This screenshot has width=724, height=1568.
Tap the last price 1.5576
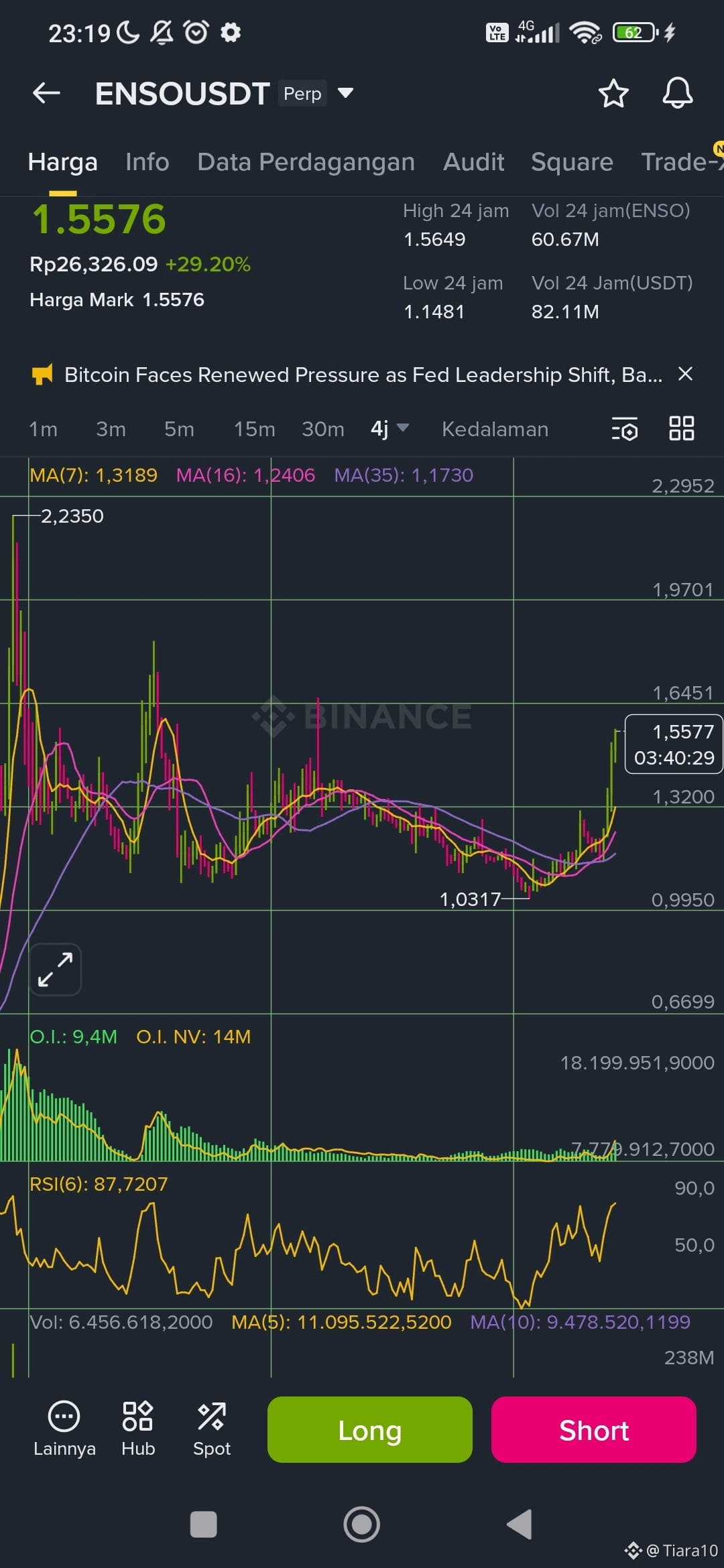pos(99,219)
